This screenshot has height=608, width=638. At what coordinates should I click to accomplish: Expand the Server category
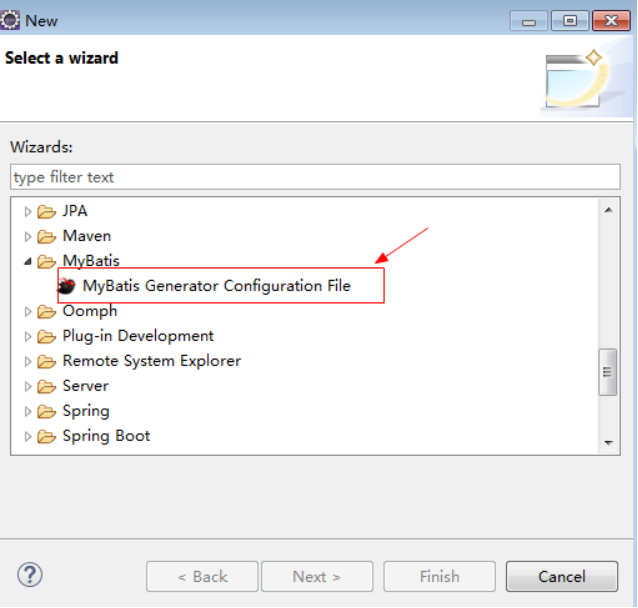tap(27, 387)
